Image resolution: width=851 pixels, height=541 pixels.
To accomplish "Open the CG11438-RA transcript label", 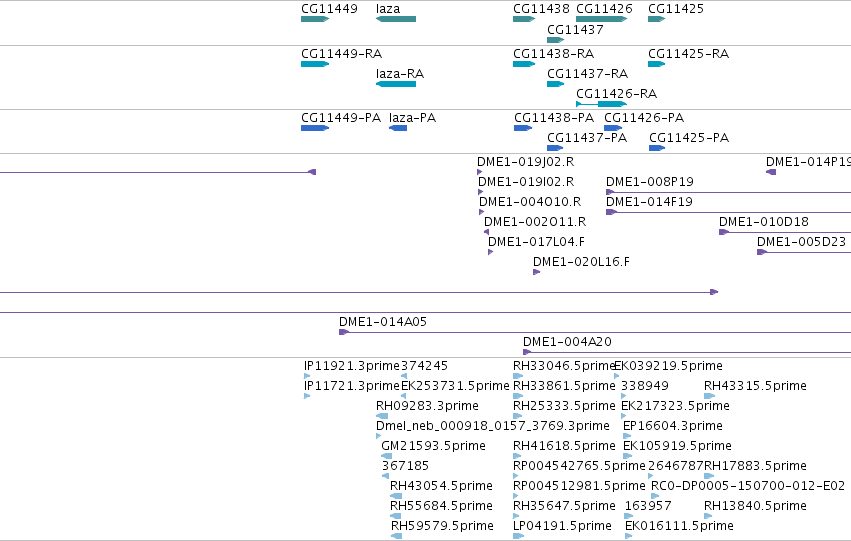I will click(x=554, y=54).
